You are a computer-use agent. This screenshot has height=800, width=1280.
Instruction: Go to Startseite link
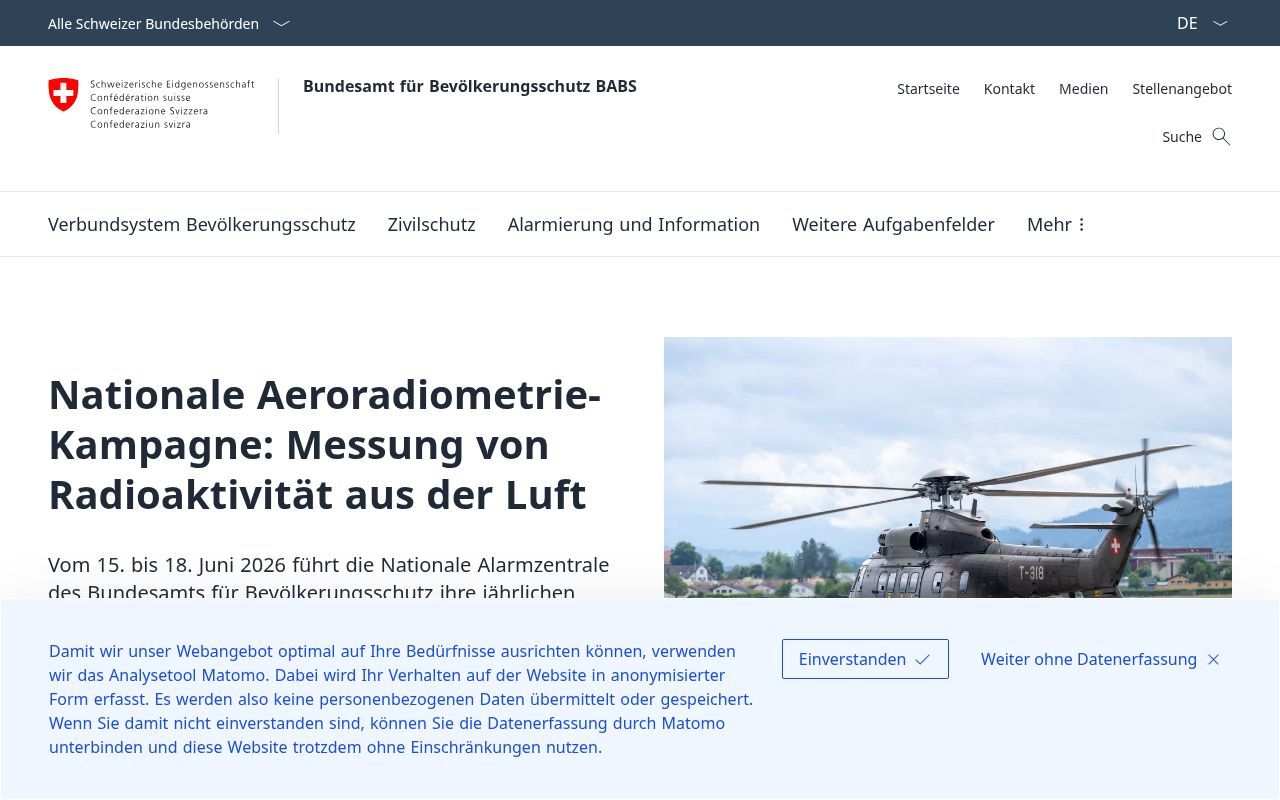928,89
